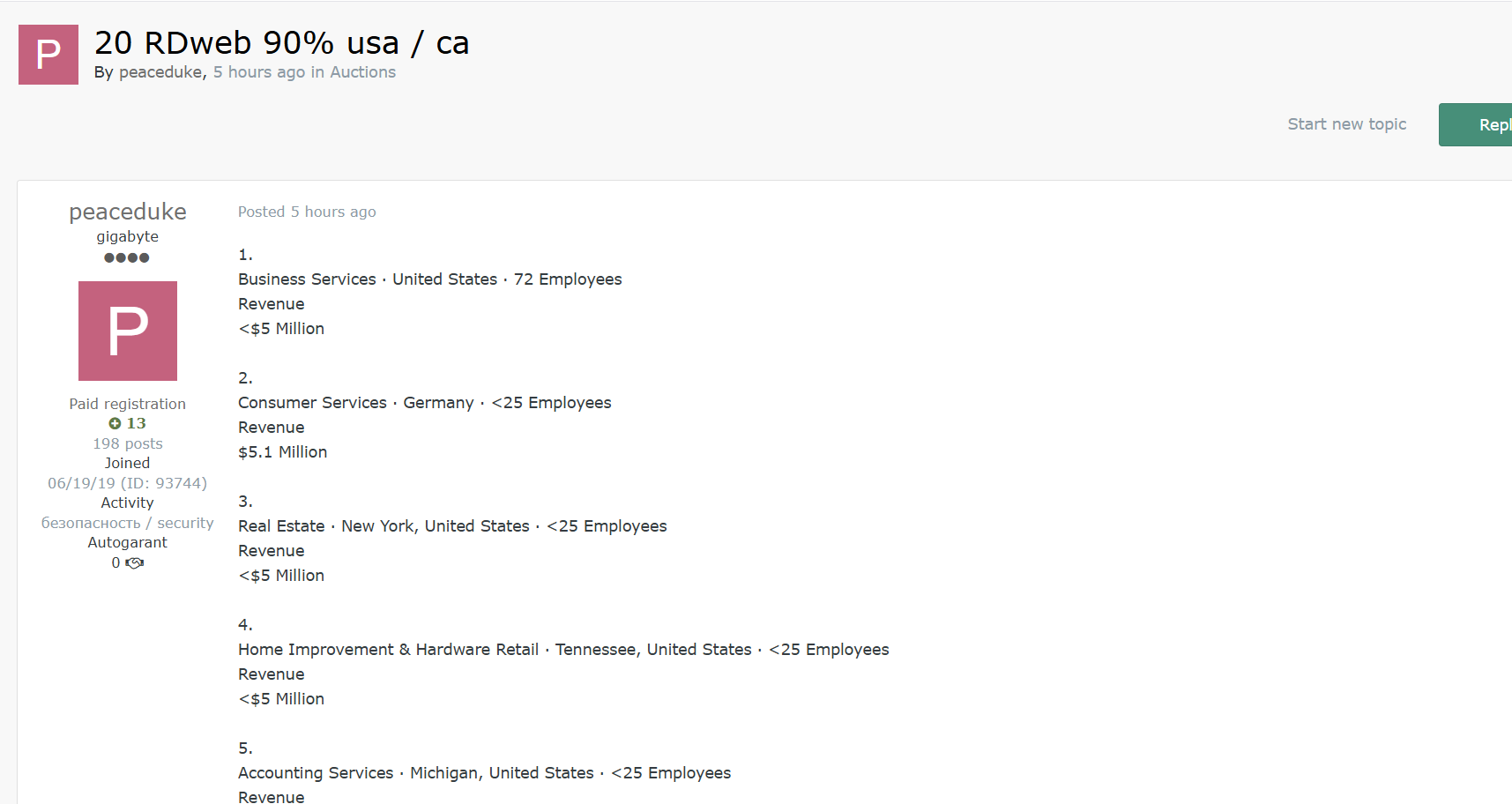Click the Posted 5 hours ago timestamp
The width and height of the screenshot is (1512, 804).
click(x=307, y=212)
